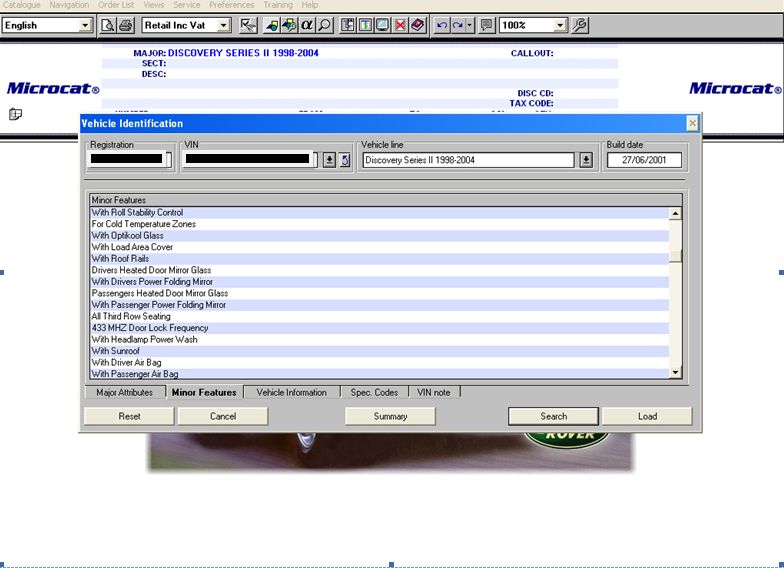
Task: Click the Minor Features scrollbar thumb
Action: (676, 256)
